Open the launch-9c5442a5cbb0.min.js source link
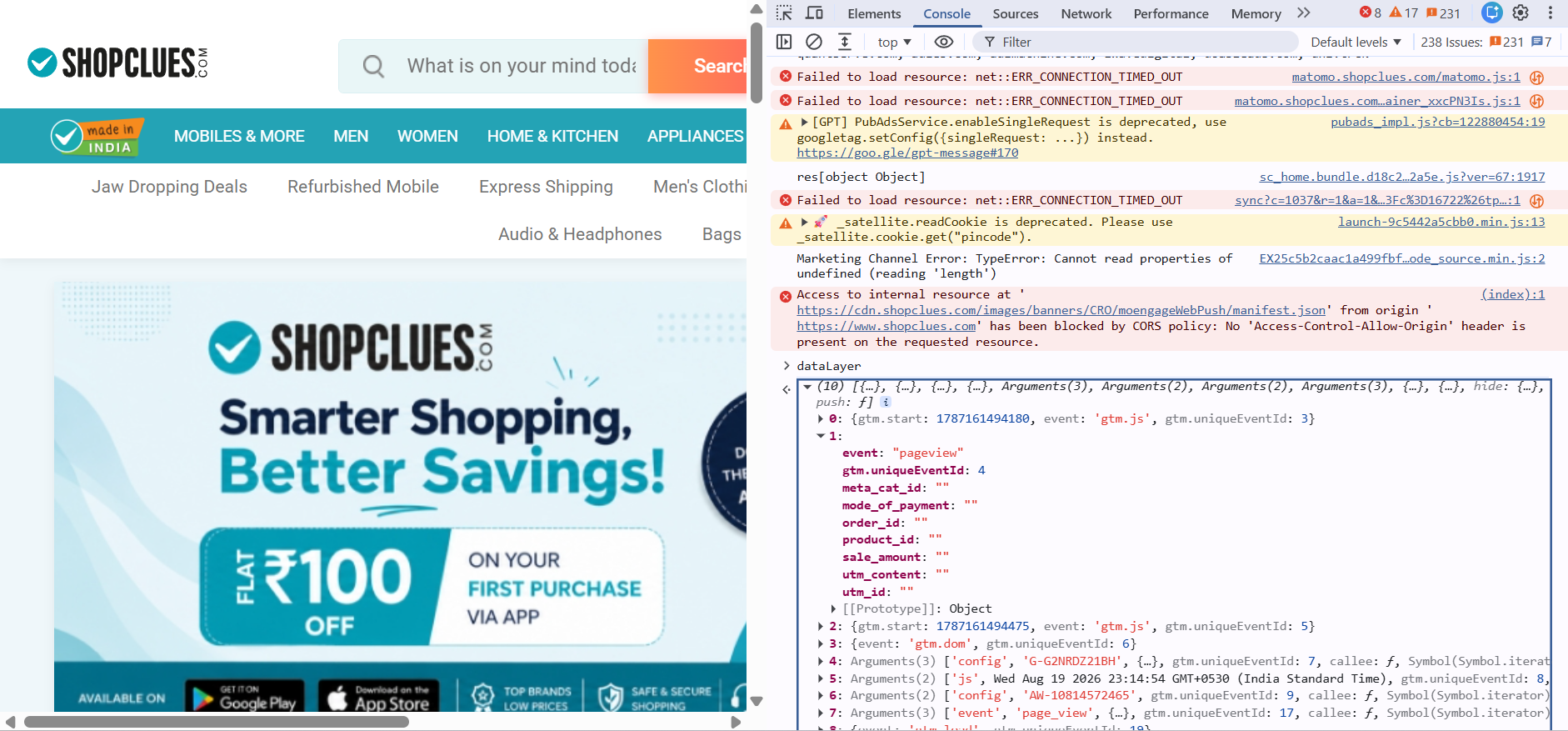The image size is (1568, 731). (1441, 222)
